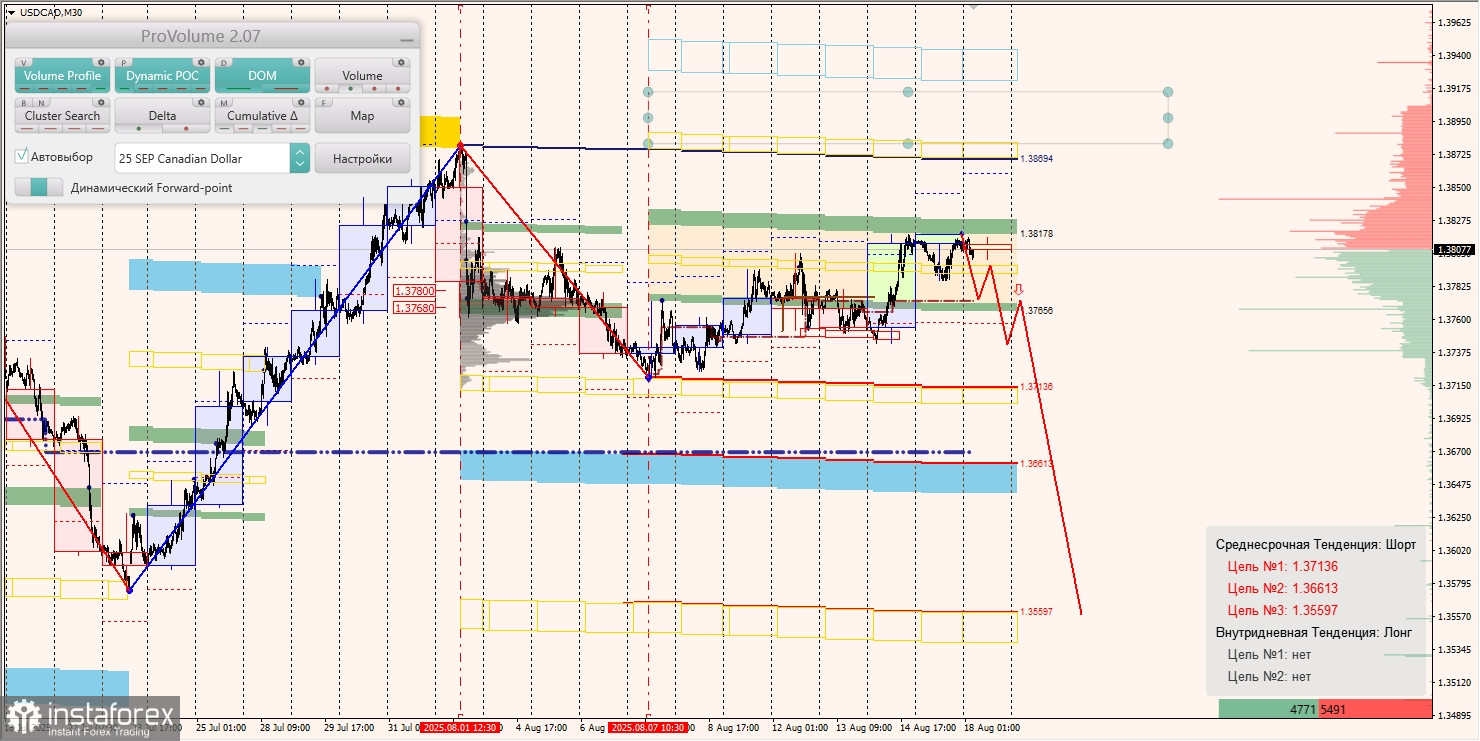Click the N hotkey tag on Cluster Search
Viewport: 1480px width, 741px height.
[x=39, y=102]
